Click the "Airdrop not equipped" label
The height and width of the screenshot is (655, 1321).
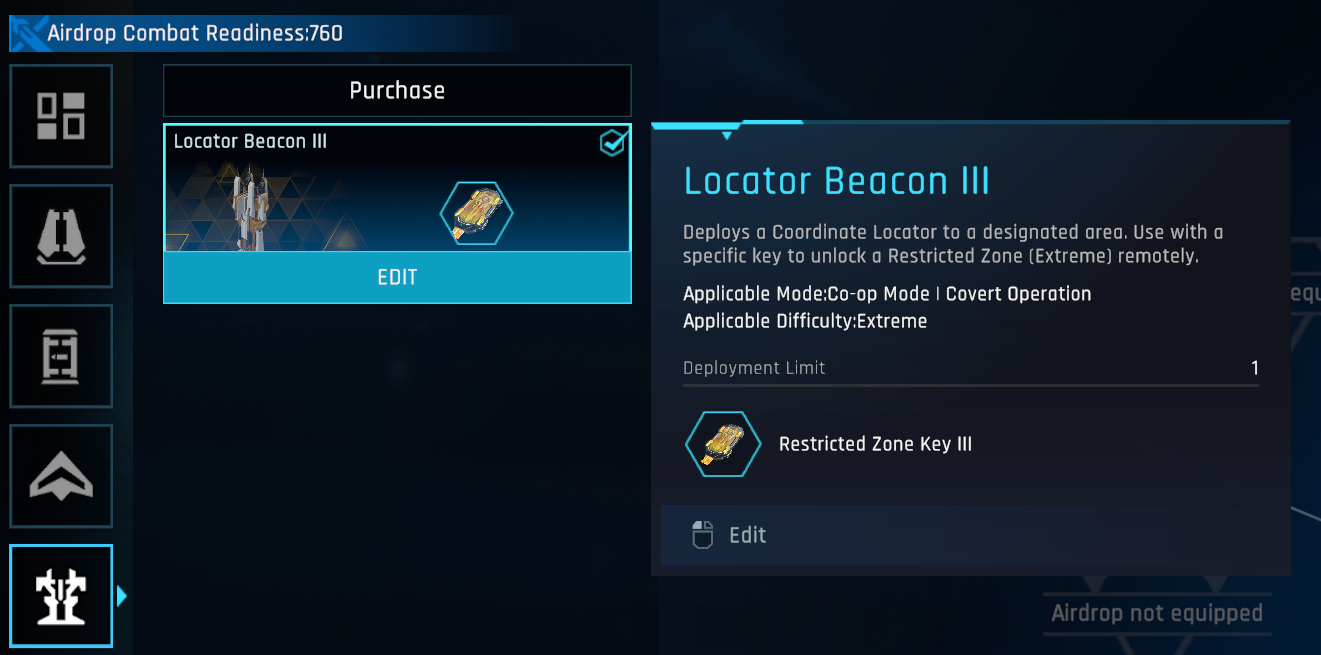coord(1157,613)
